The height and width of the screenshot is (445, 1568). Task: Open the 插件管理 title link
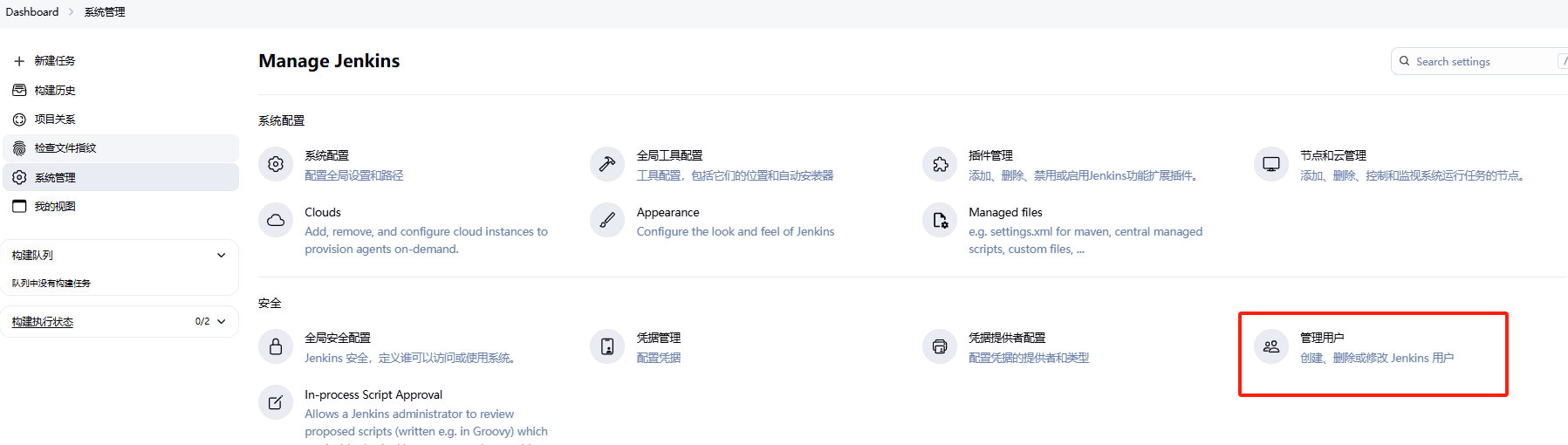(990, 155)
